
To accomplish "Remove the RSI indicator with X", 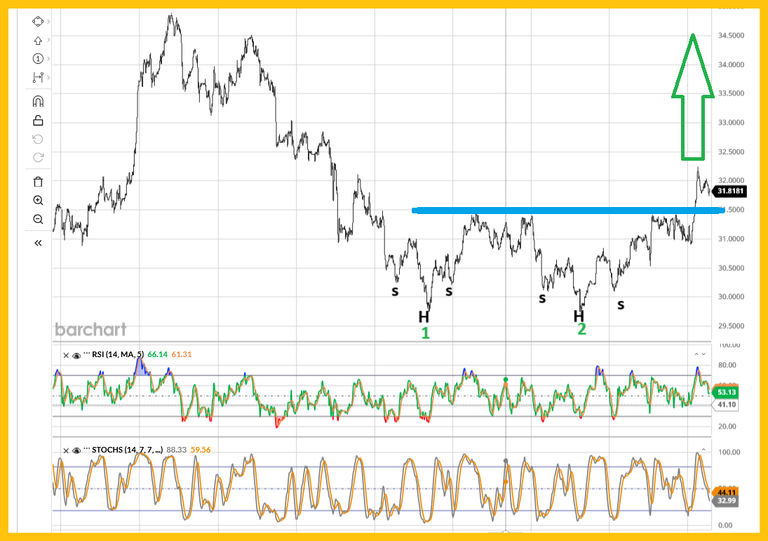I will click(x=65, y=354).
